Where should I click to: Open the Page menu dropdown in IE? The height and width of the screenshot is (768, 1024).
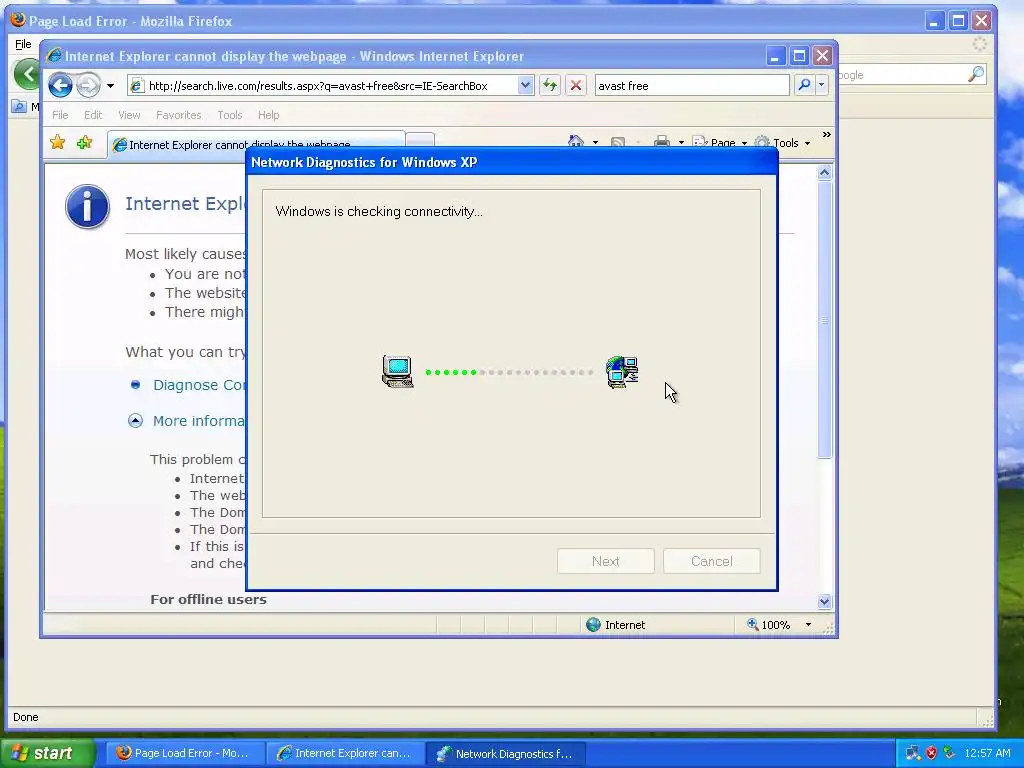[x=720, y=143]
